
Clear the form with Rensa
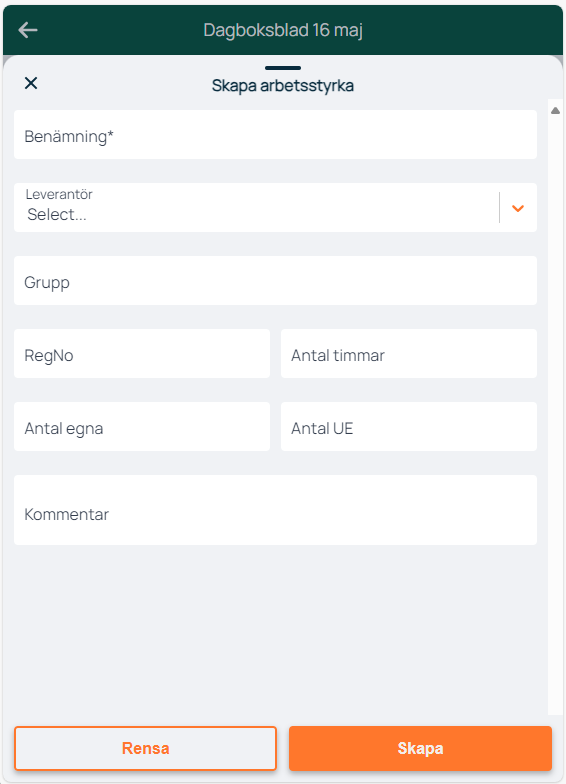pyautogui.click(x=146, y=748)
